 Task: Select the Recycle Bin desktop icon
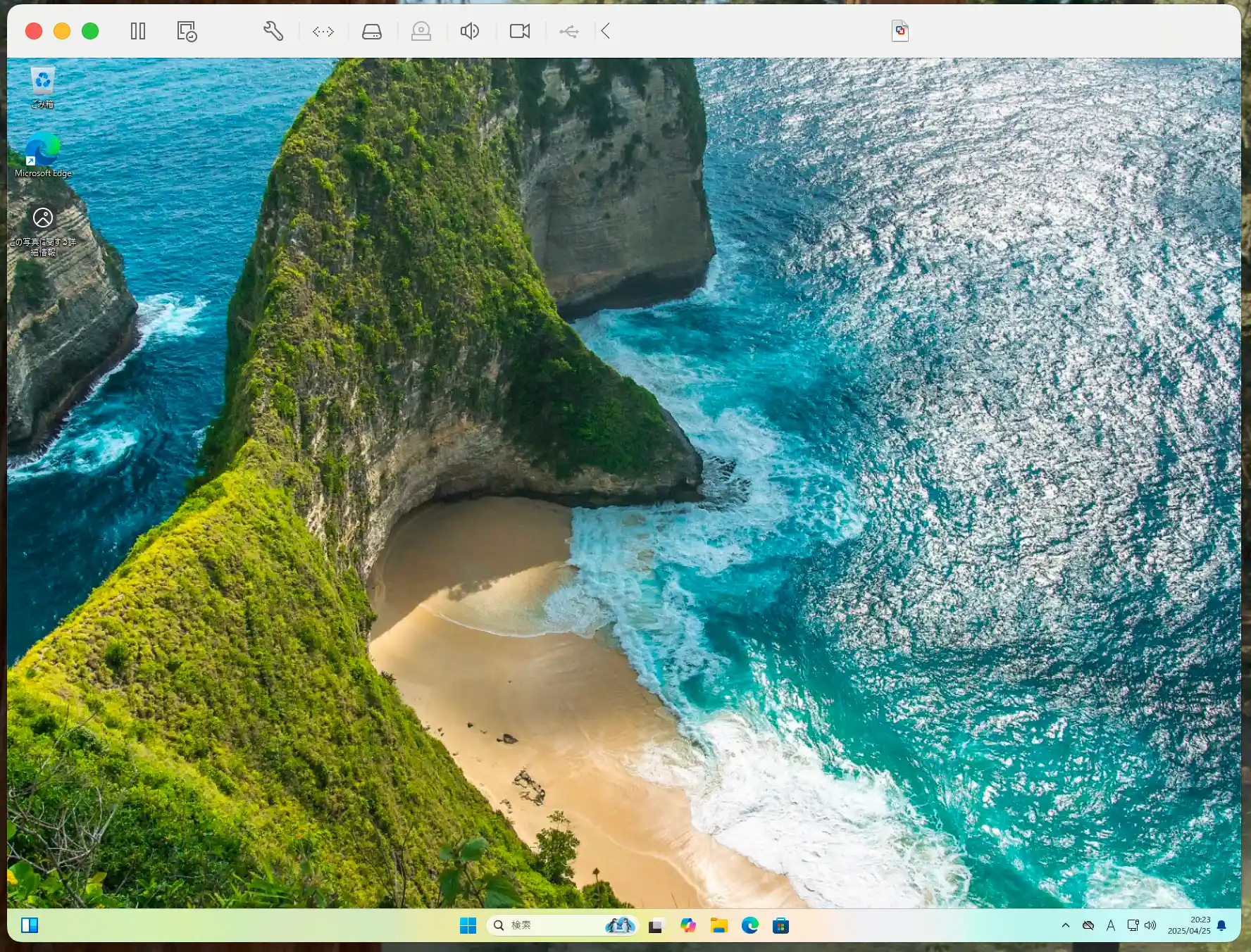coord(42,88)
